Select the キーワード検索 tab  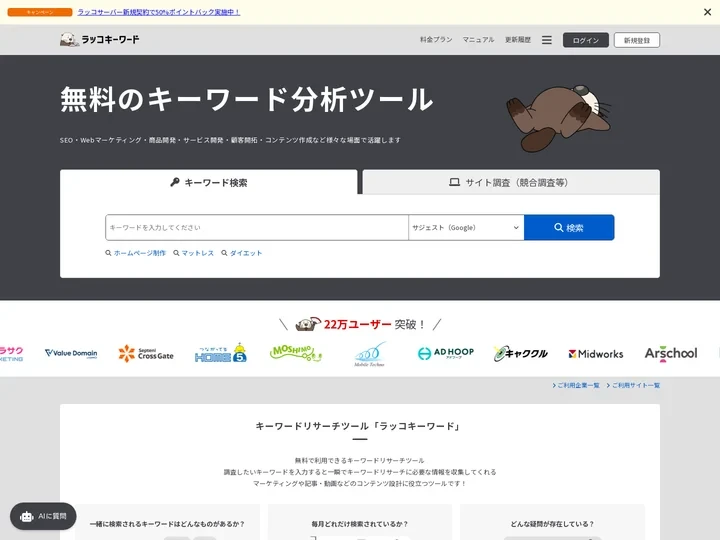[208, 182]
